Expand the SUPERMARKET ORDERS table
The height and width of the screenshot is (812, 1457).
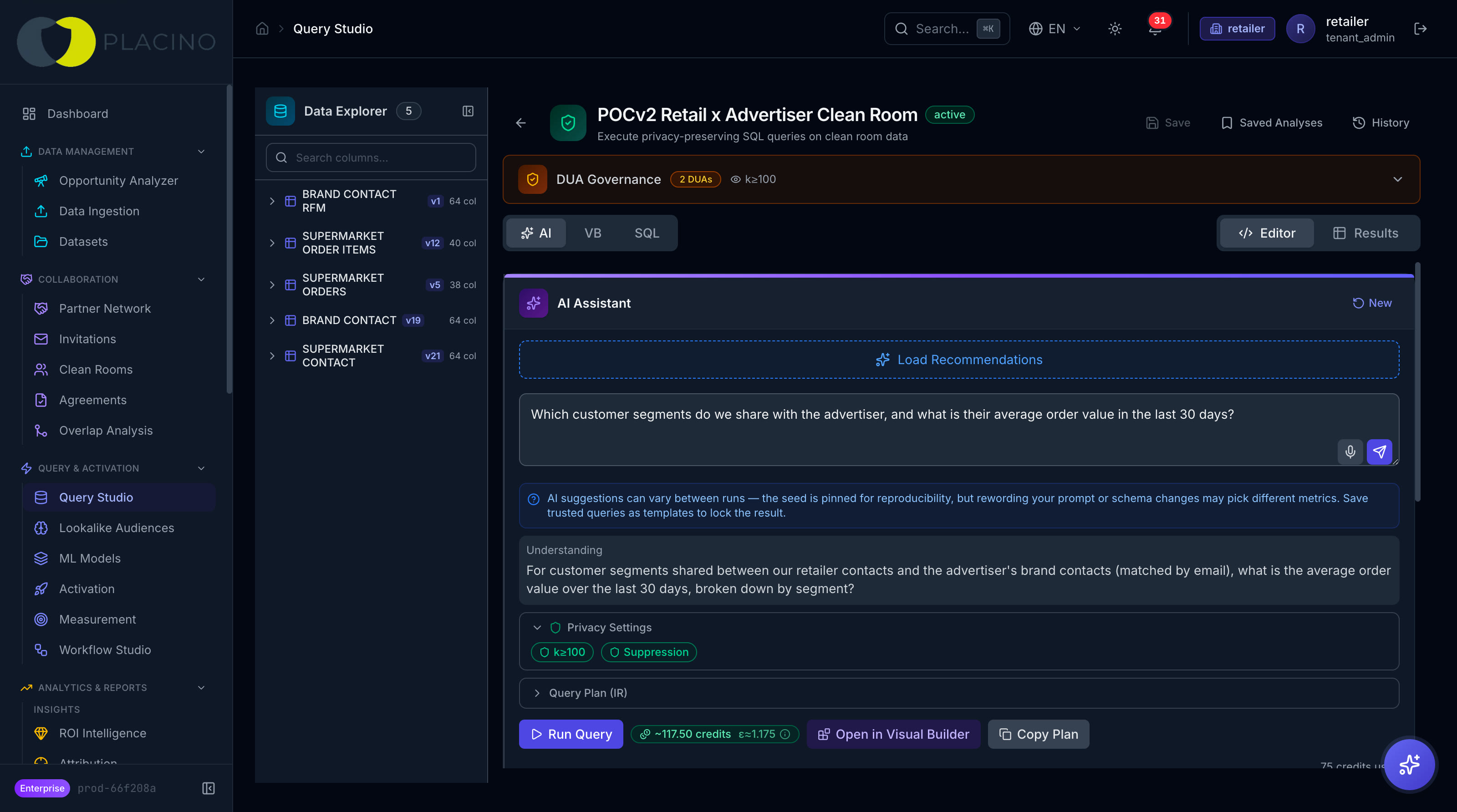272,284
